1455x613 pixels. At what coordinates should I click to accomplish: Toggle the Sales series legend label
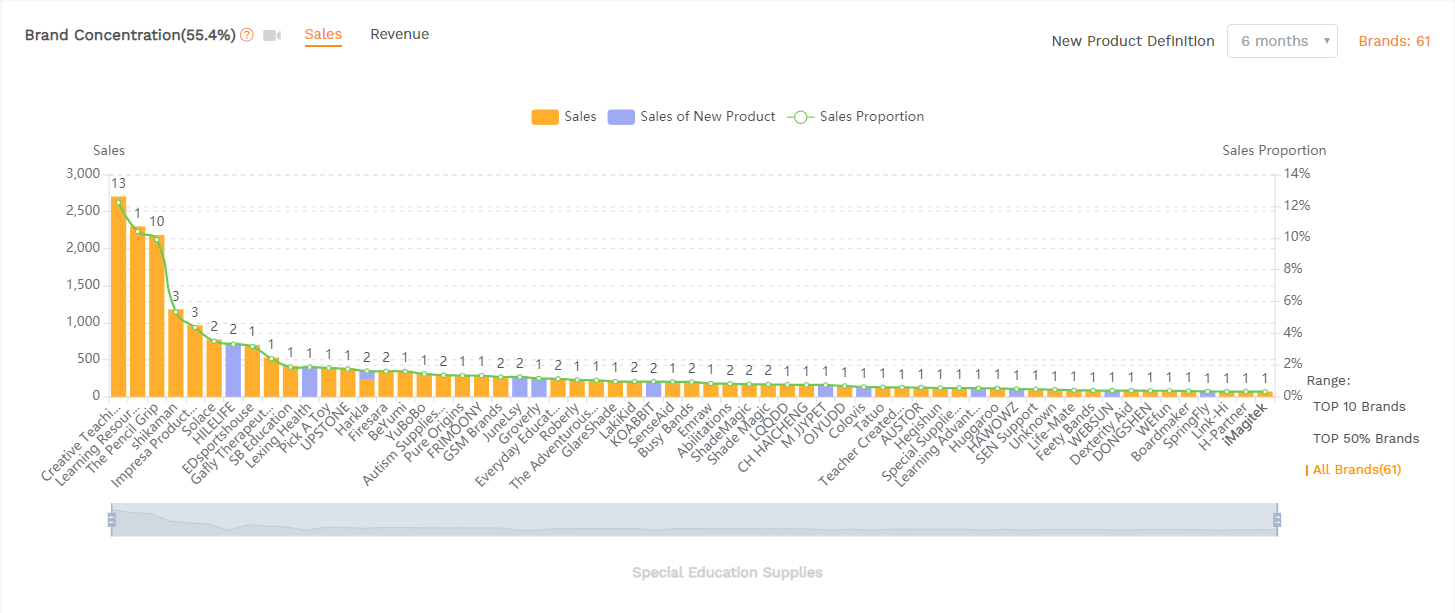[580, 117]
